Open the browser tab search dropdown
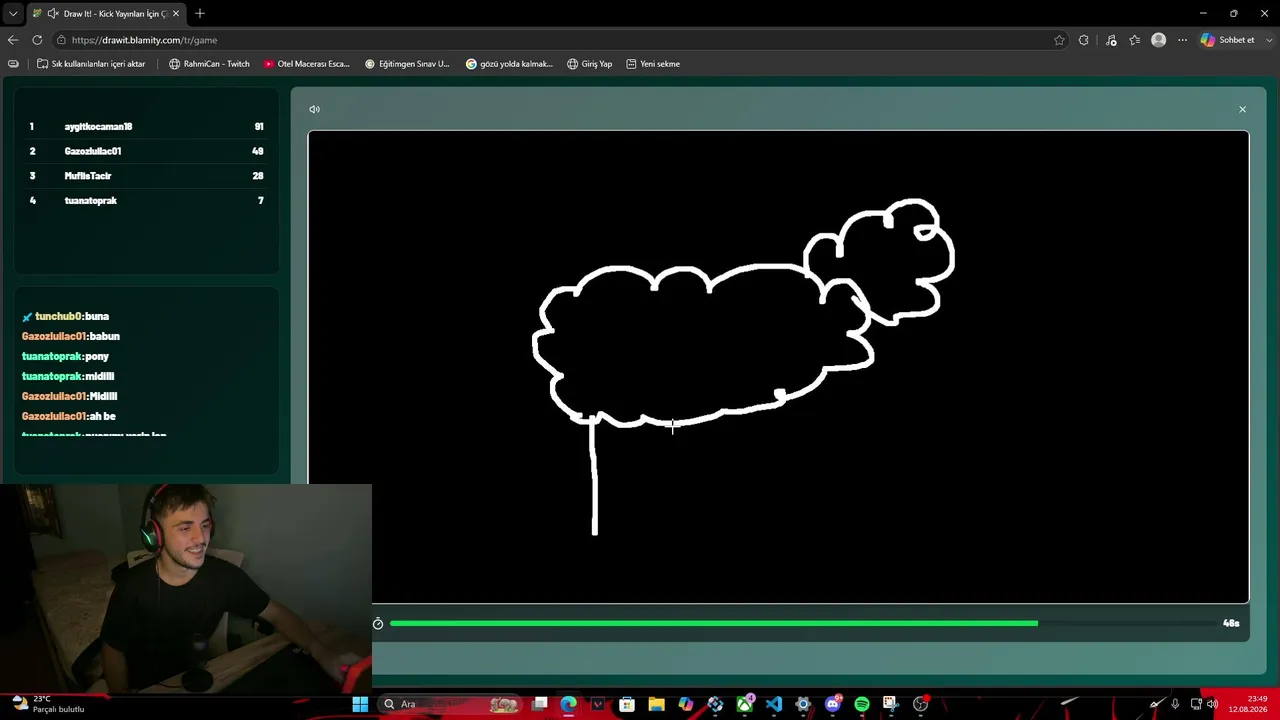This screenshot has width=1280, height=720. pyautogui.click(x=13, y=14)
